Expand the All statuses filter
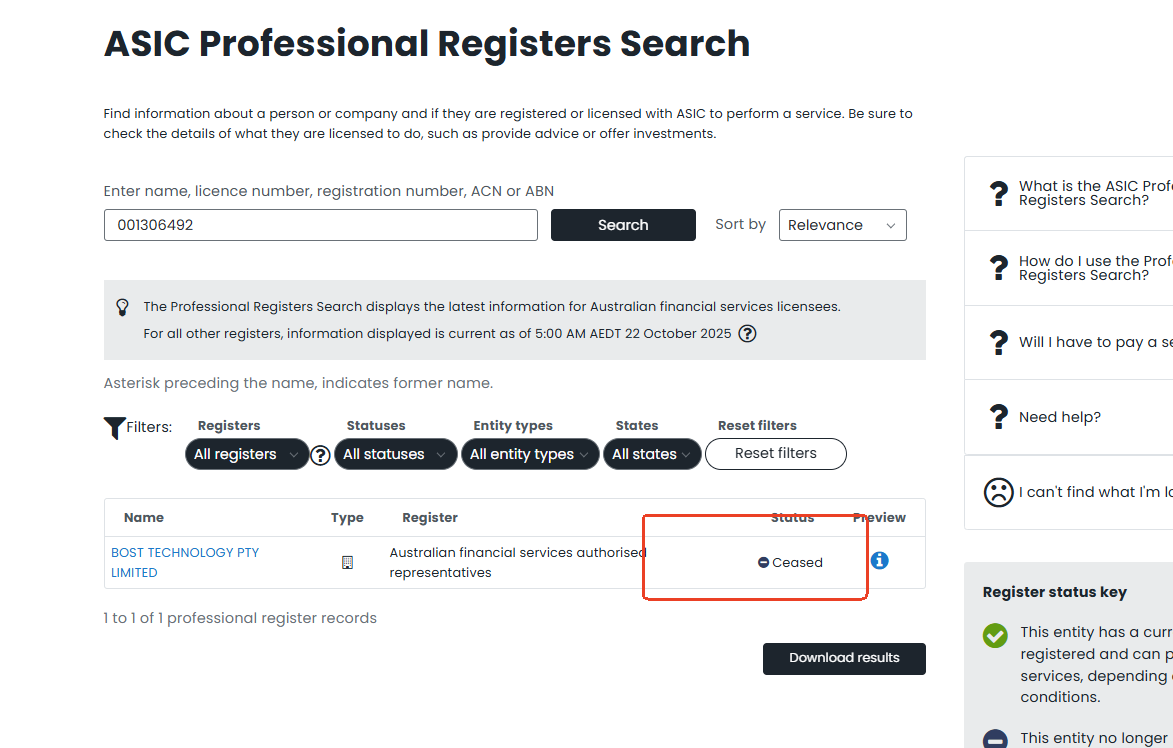 pos(395,454)
